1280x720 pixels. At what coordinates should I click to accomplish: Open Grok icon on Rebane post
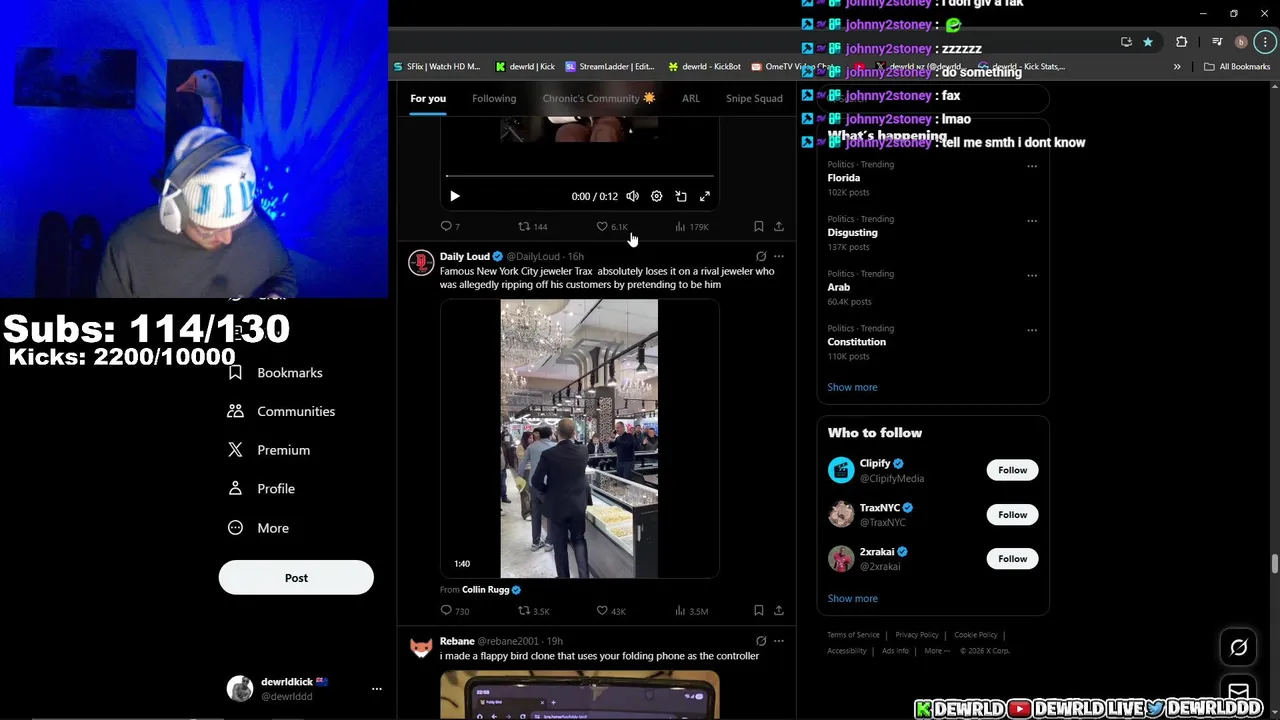coord(761,641)
